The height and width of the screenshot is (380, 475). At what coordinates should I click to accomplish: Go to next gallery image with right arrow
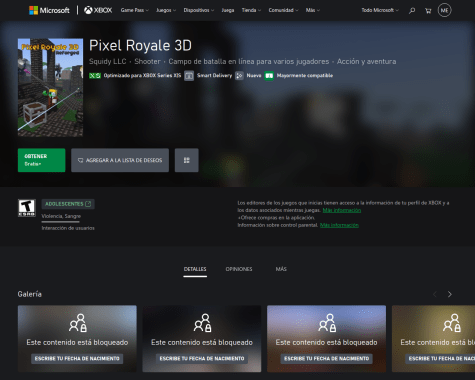point(450,294)
